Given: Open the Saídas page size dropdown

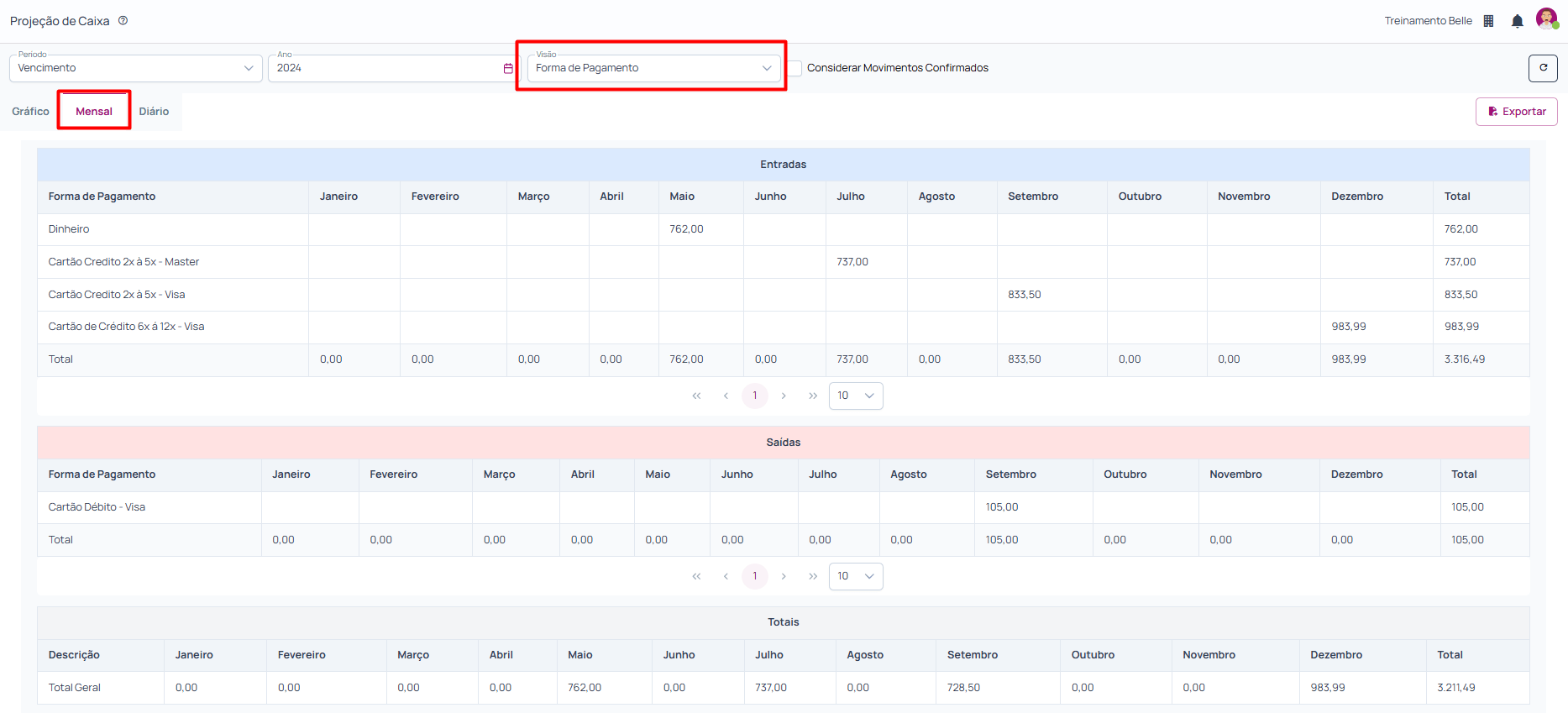Looking at the screenshot, I should 856,576.
